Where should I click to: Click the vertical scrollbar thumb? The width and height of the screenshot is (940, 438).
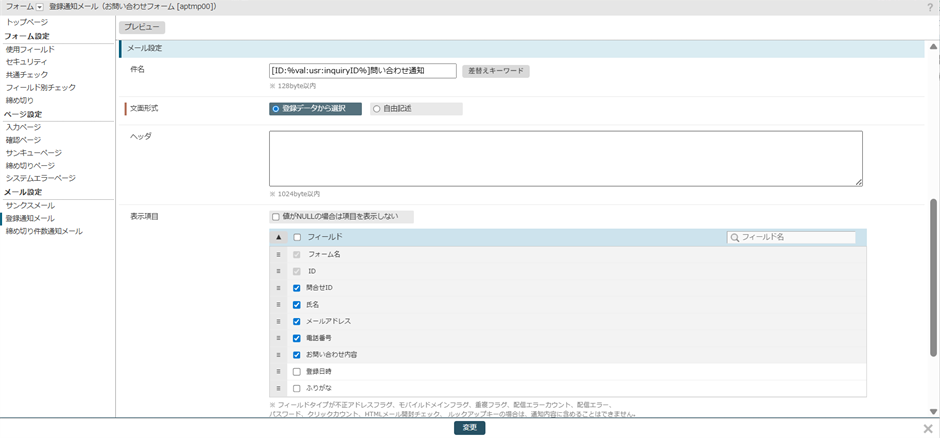pos(933,277)
